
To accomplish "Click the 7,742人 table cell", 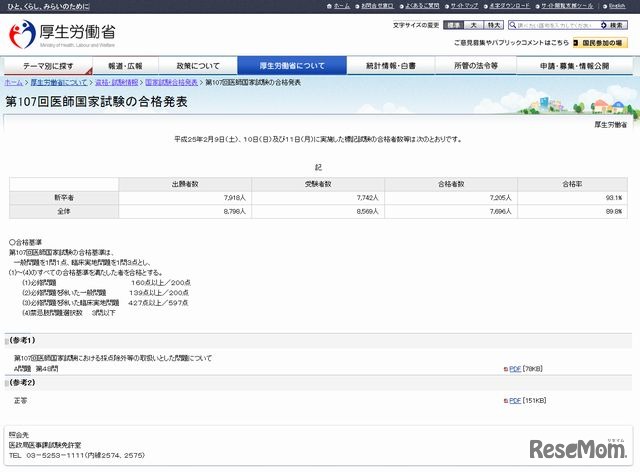I will tap(318, 198).
